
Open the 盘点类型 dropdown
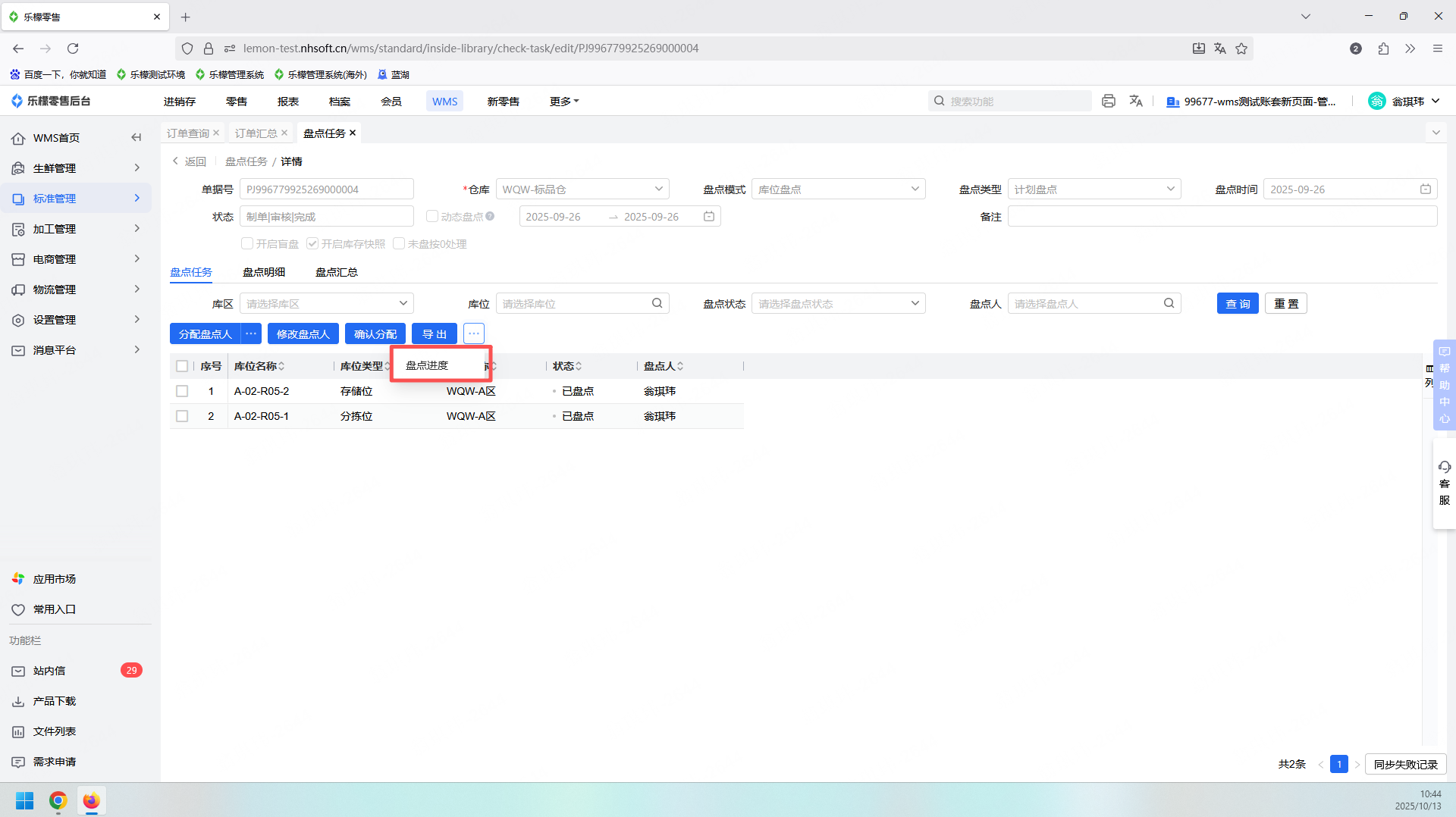(1094, 189)
